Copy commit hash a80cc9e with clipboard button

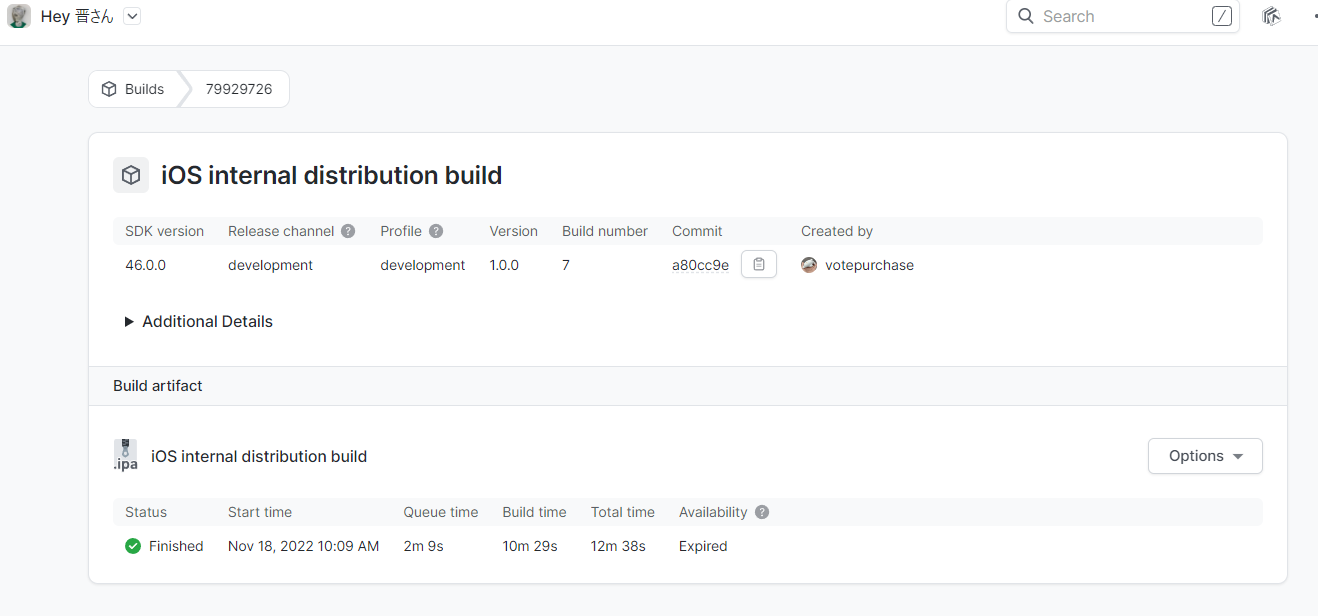(x=759, y=265)
